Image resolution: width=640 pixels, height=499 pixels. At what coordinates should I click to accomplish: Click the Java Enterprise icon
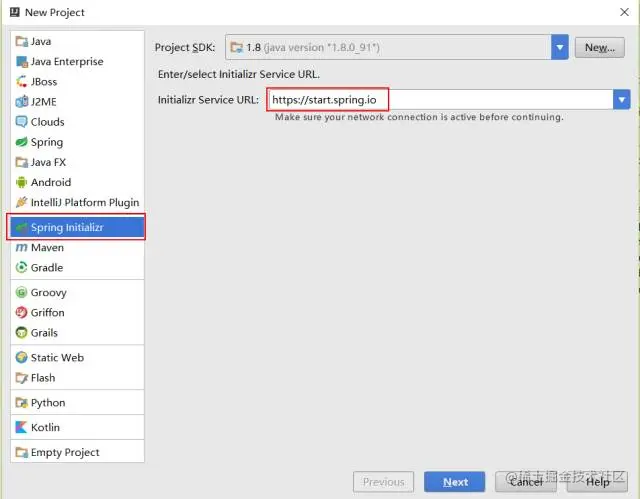(21, 62)
